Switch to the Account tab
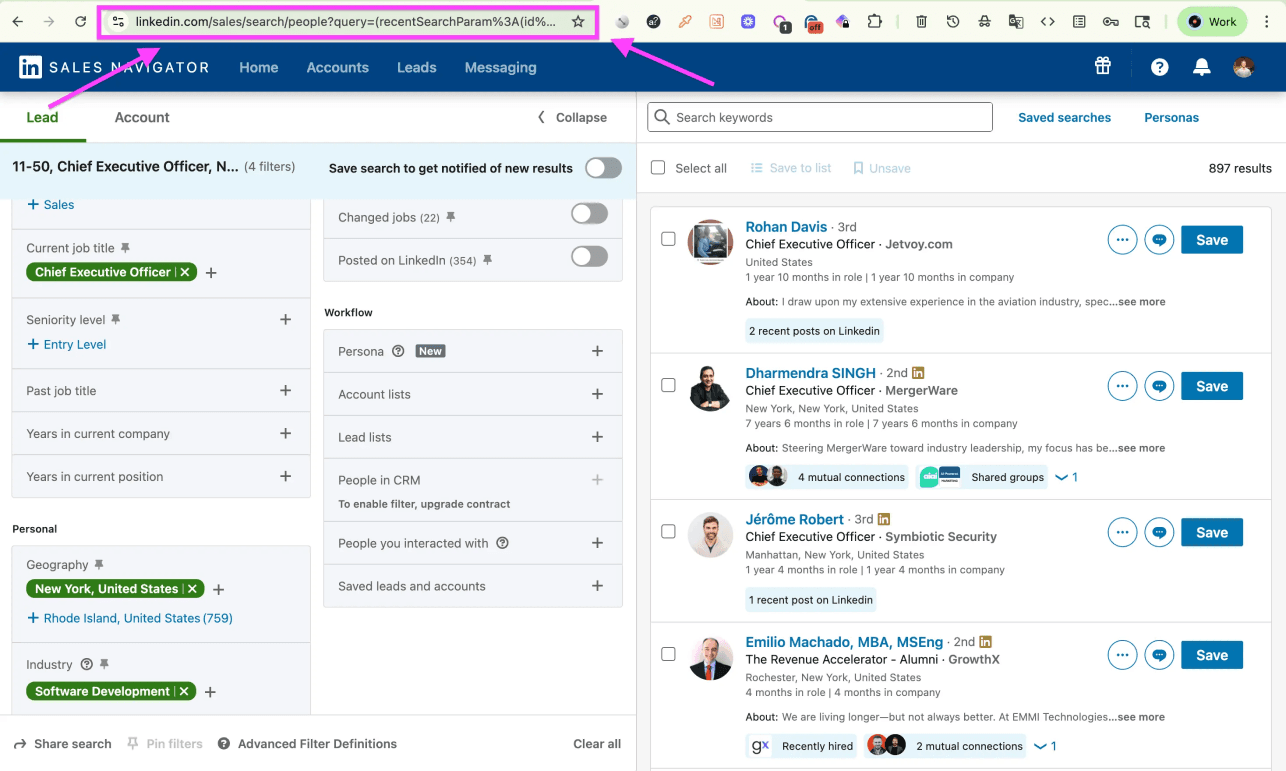This screenshot has width=1286, height=771. [141, 117]
